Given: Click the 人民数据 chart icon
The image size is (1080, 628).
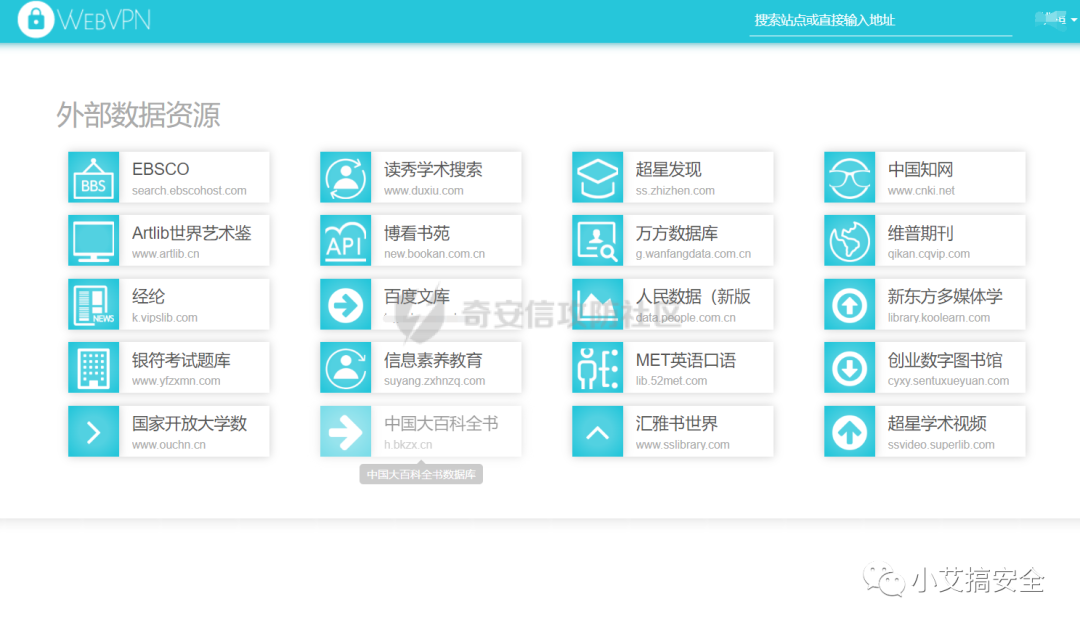Looking at the screenshot, I should 598,304.
